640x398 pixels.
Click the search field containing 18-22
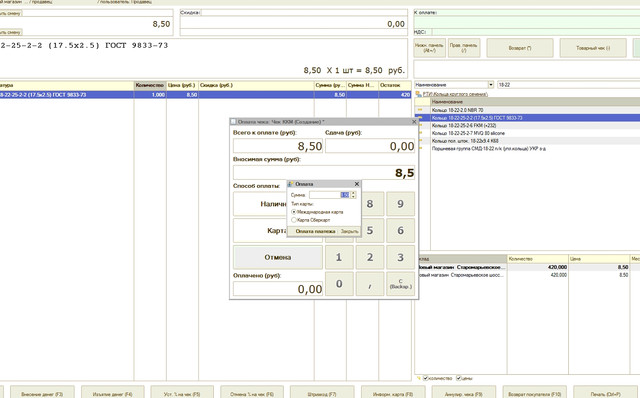569,84
